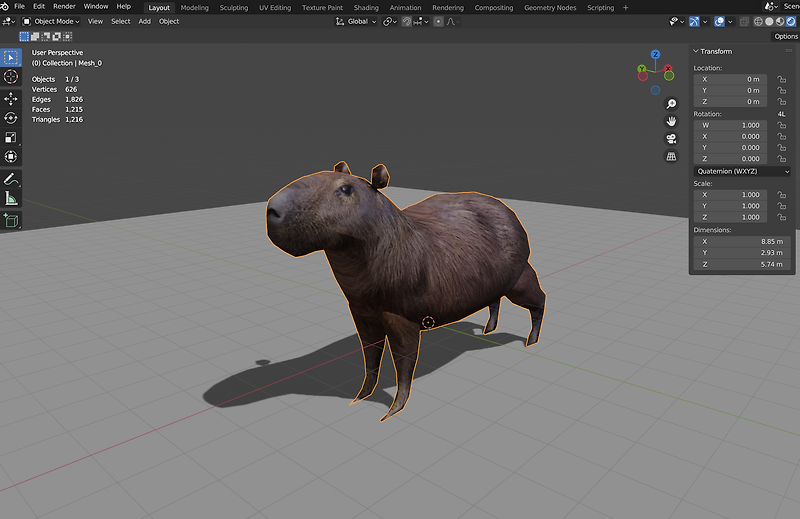Open the Edit menu

pyautogui.click(x=39, y=7)
